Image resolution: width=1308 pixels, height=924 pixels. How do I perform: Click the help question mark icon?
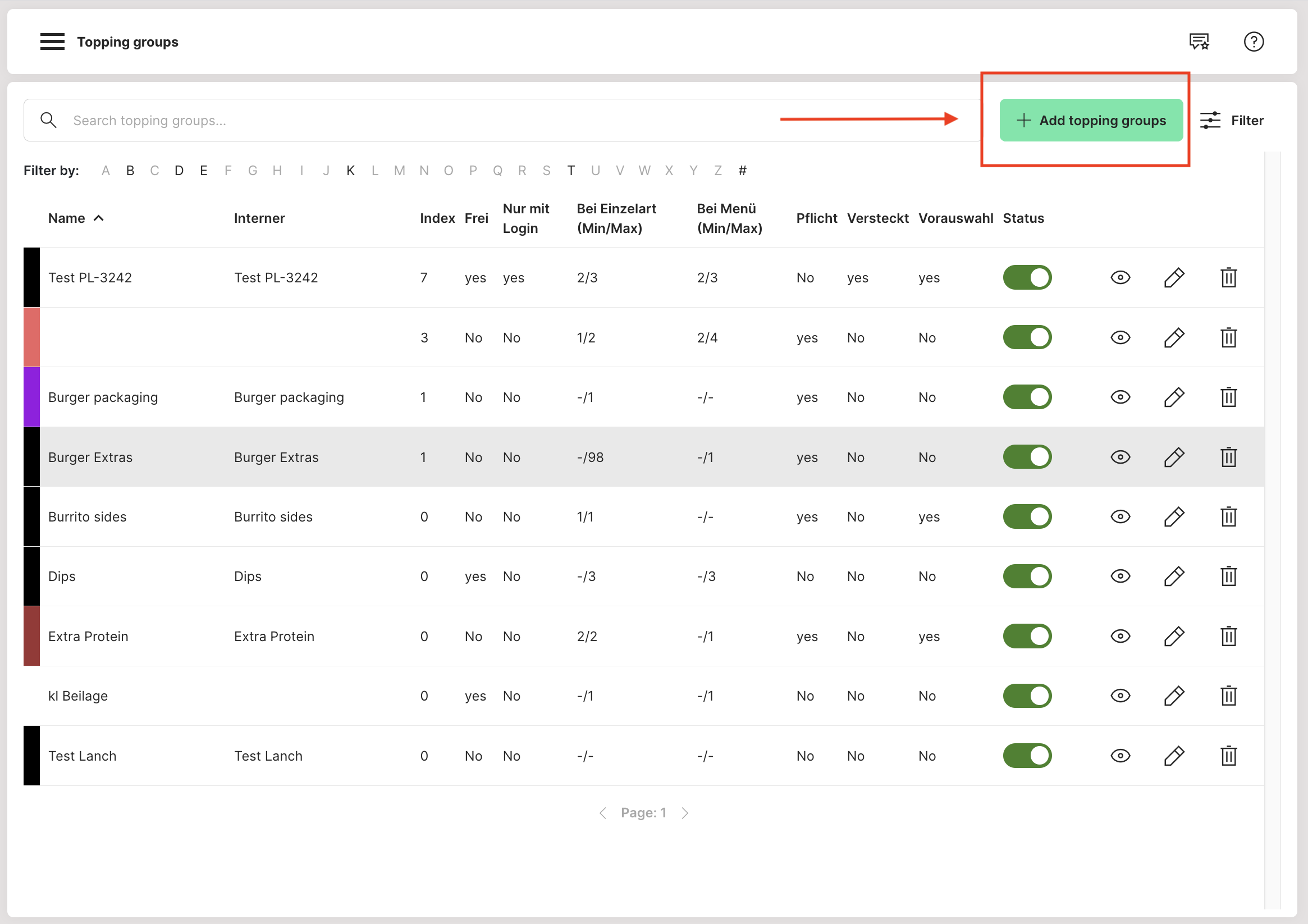tap(1253, 42)
